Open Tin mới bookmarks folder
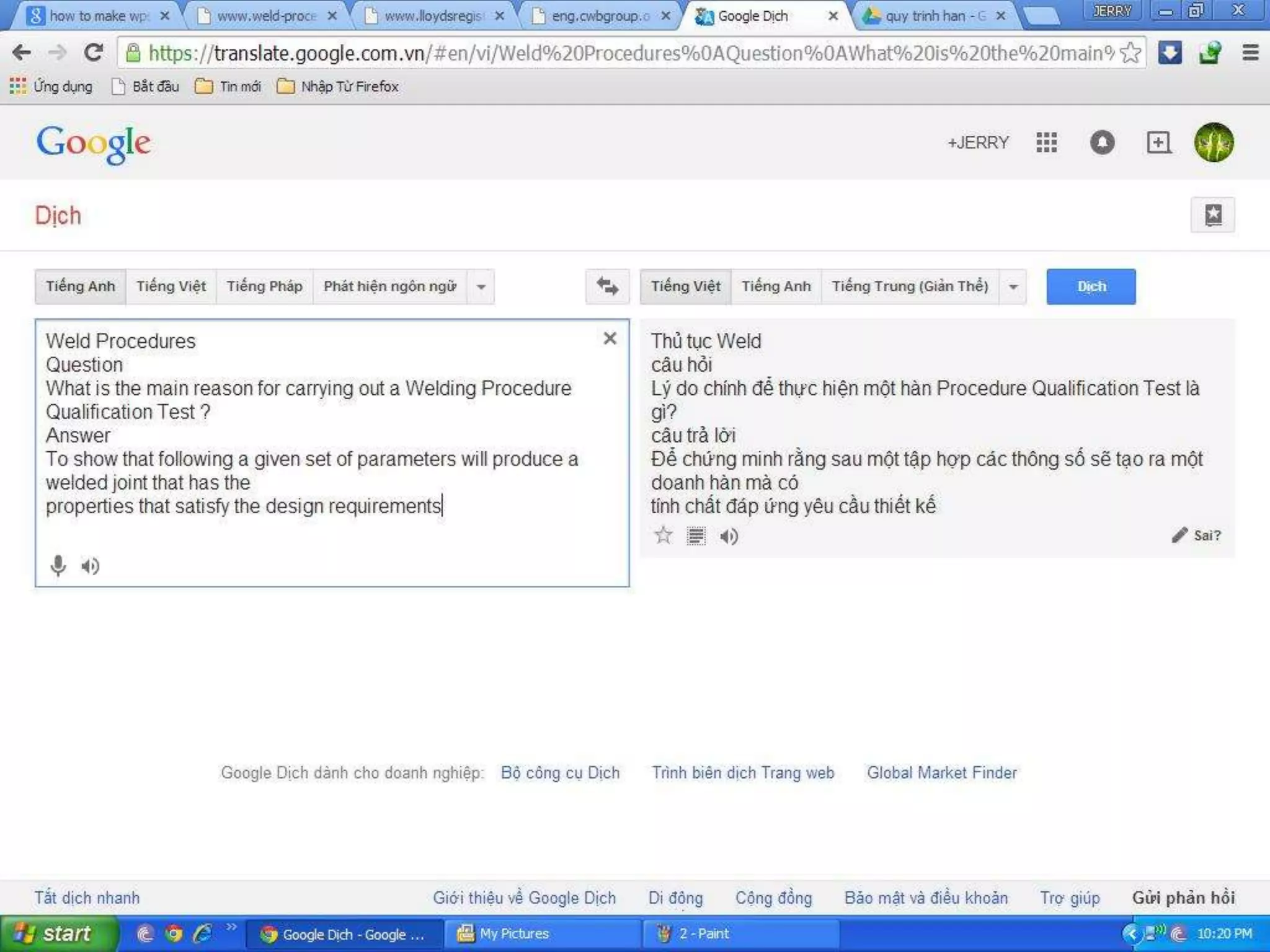Screen dimensions: 1270x952 228,86
